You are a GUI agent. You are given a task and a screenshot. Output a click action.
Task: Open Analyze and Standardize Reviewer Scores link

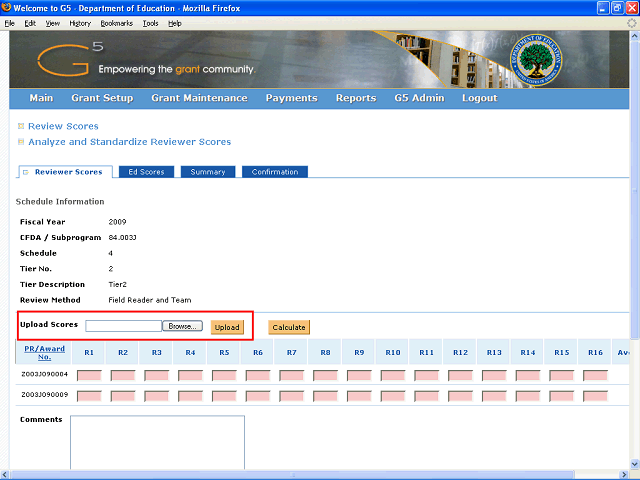point(129,142)
